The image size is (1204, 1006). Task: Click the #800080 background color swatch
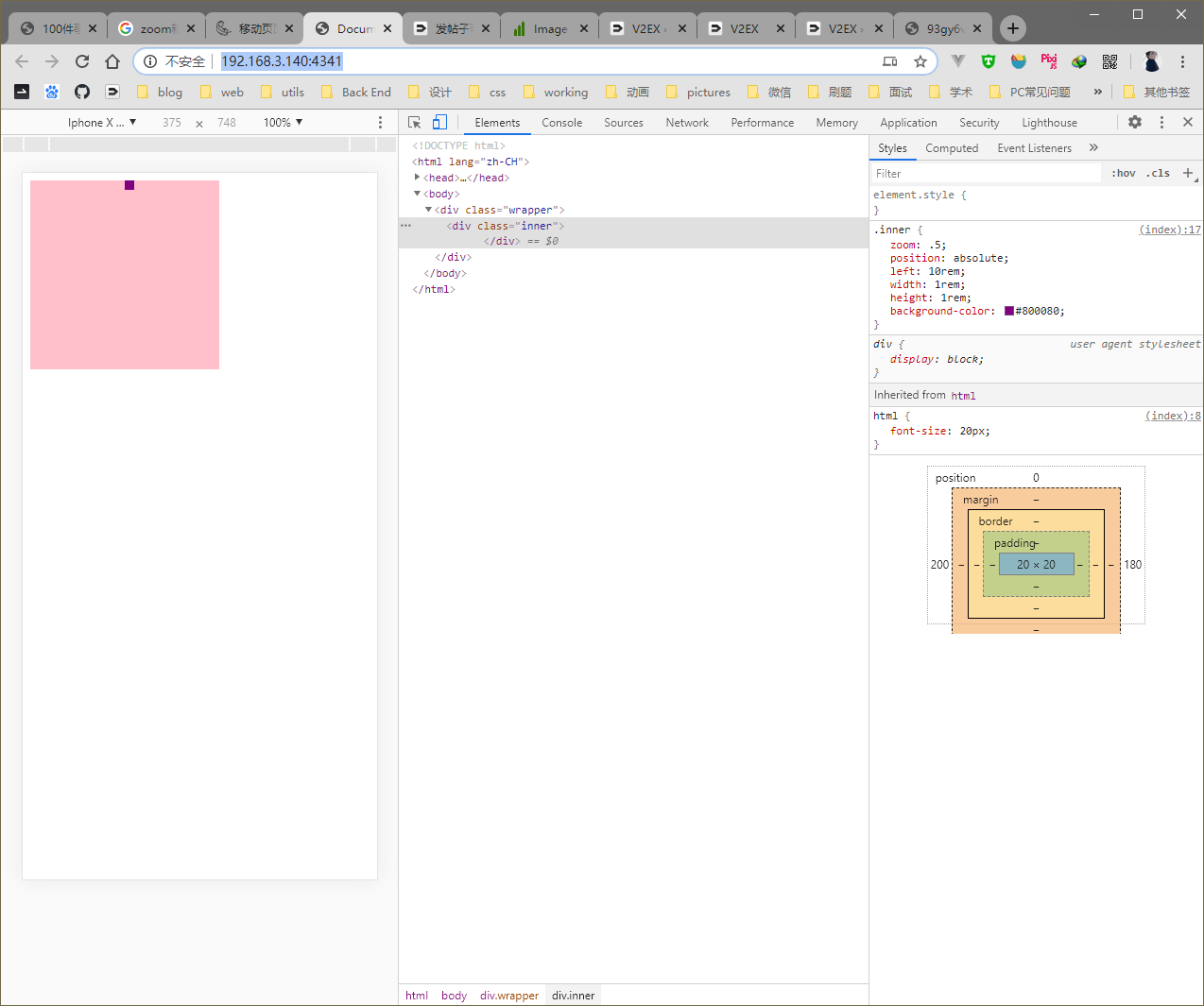1008,311
